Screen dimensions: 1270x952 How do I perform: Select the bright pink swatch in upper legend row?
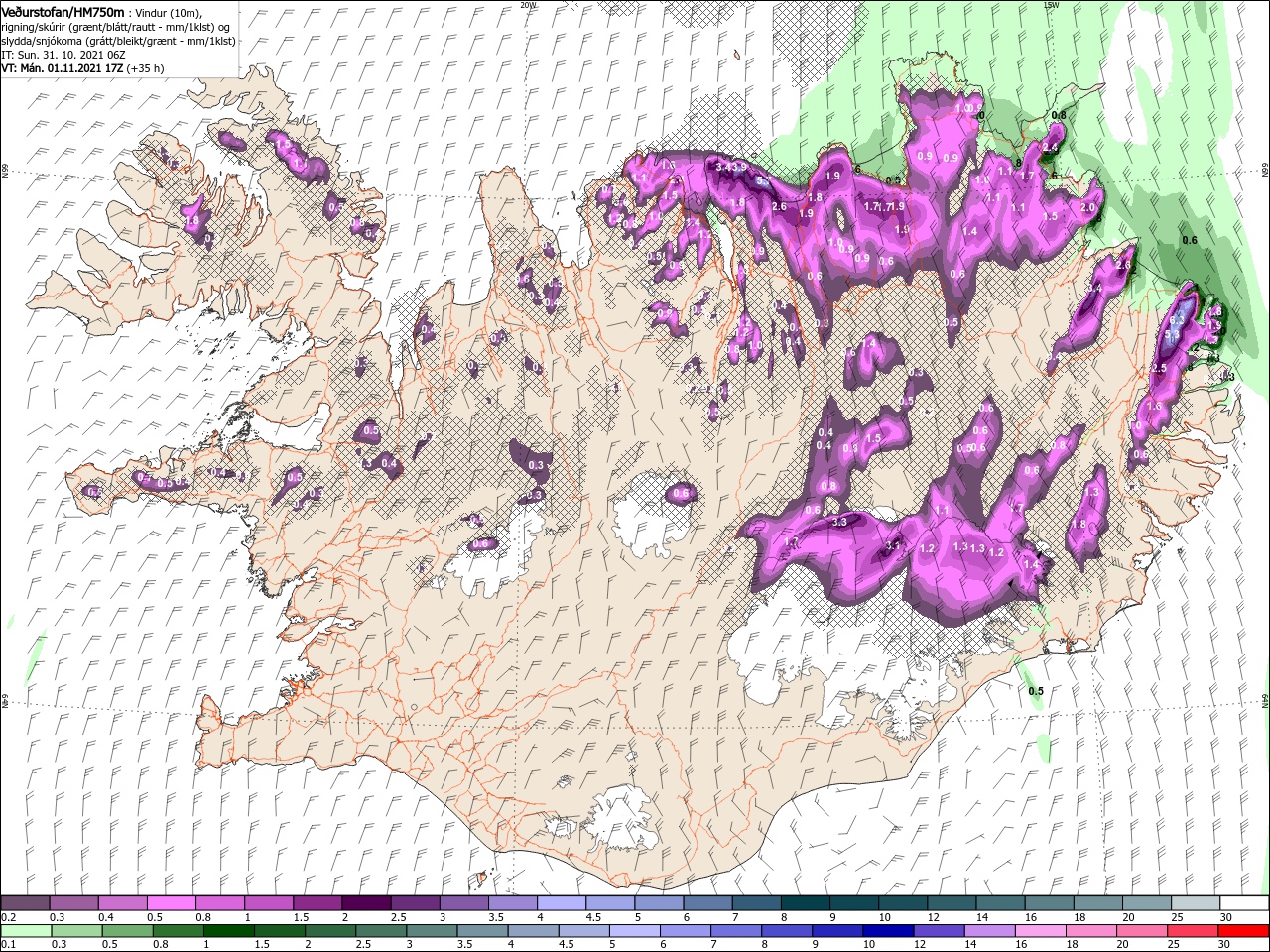(171, 903)
